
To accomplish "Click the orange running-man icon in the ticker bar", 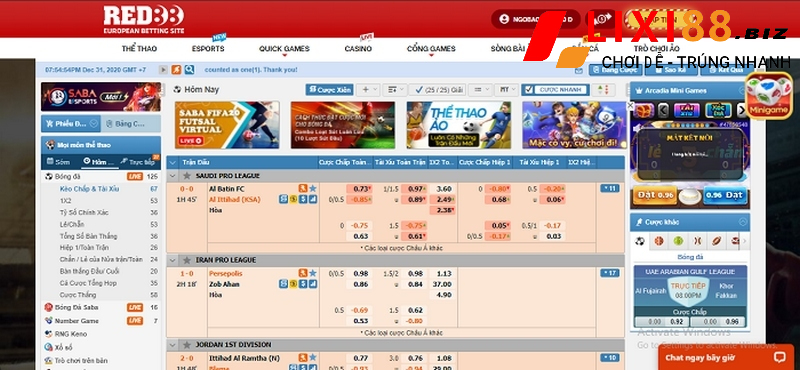I will (x=176, y=70).
